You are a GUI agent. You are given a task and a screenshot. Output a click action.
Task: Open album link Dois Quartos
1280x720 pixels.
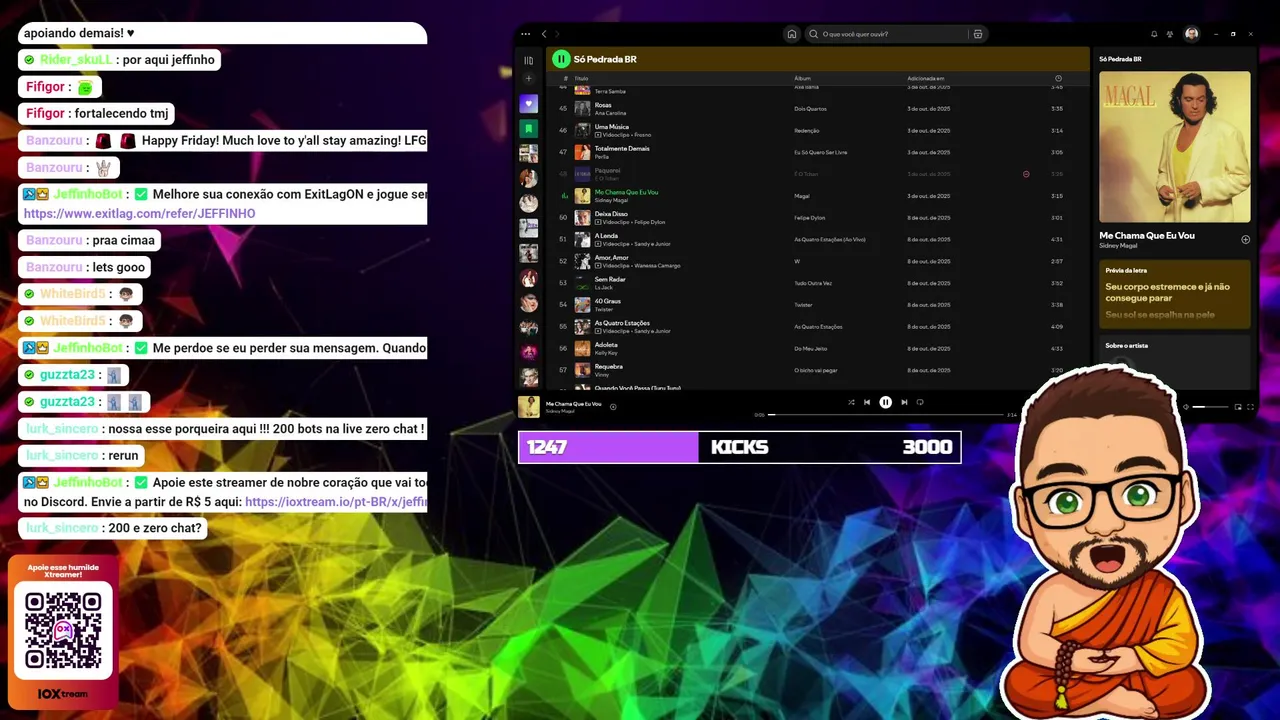click(810, 108)
